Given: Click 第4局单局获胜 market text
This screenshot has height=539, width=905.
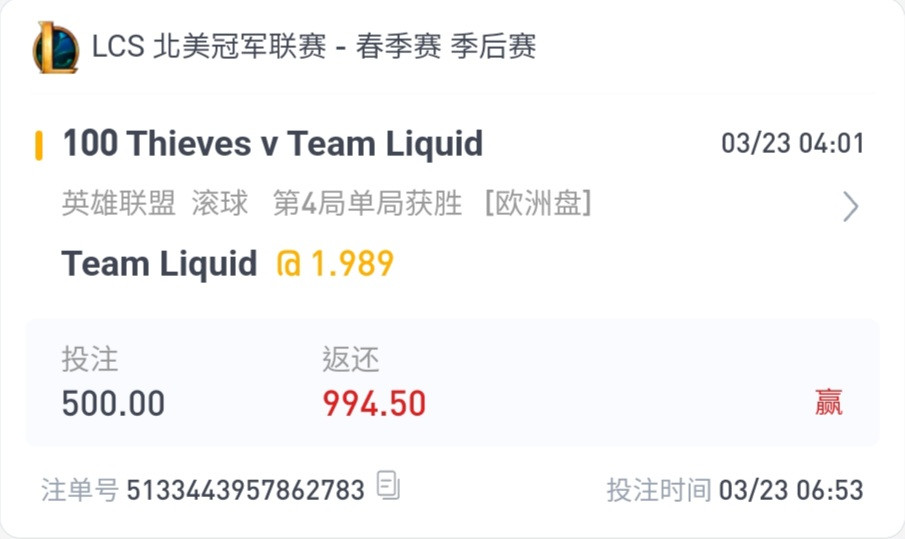Looking at the screenshot, I should coord(367,203).
